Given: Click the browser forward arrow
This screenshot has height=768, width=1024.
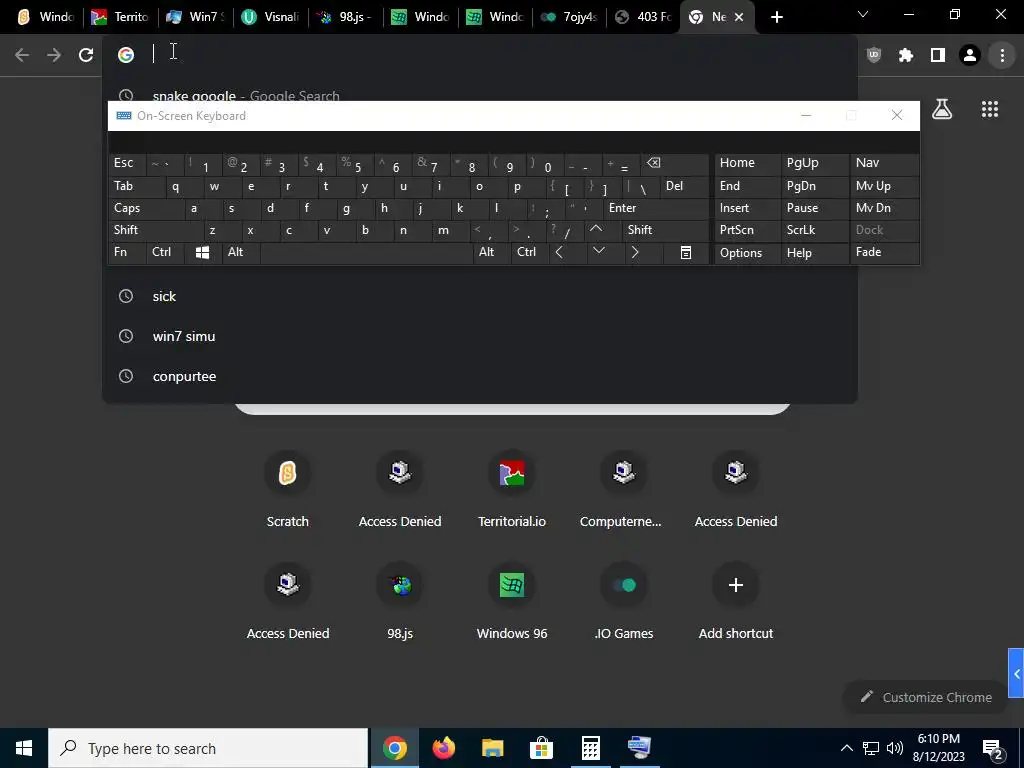Looking at the screenshot, I should (54, 55).
